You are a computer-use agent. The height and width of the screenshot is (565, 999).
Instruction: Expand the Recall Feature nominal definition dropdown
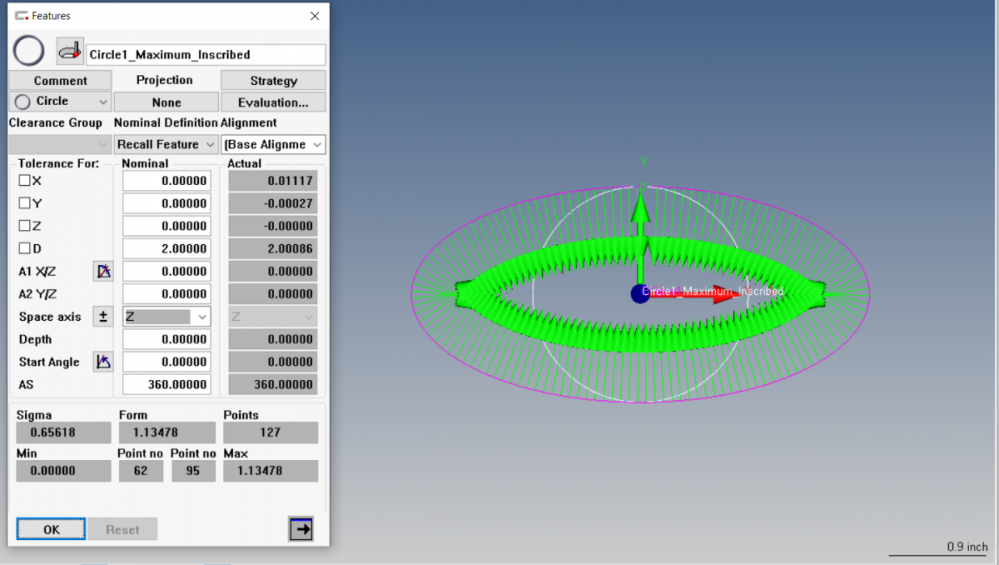[166, 144]
